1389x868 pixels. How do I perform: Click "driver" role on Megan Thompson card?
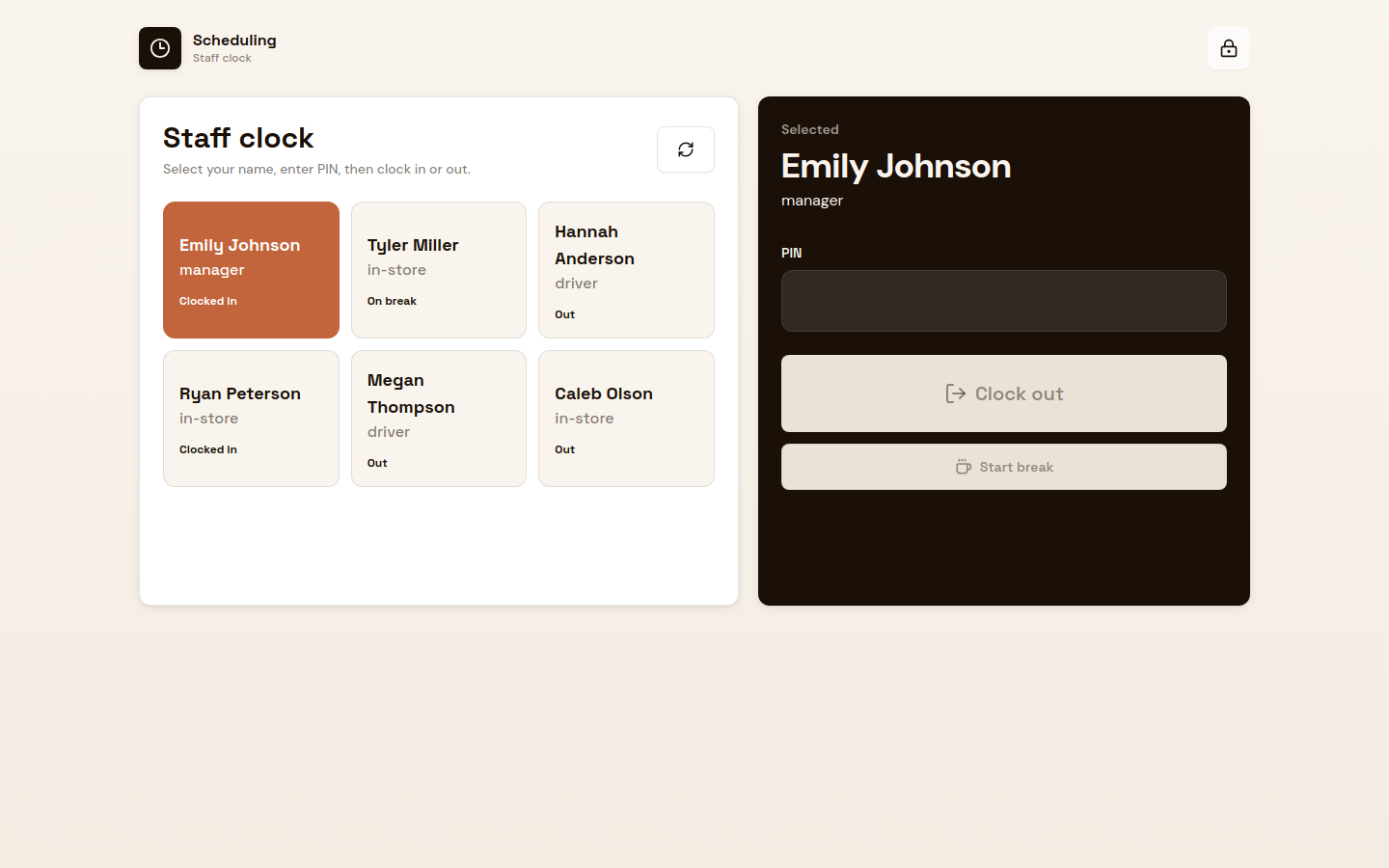pyautogui.click(x=389, y=432)
